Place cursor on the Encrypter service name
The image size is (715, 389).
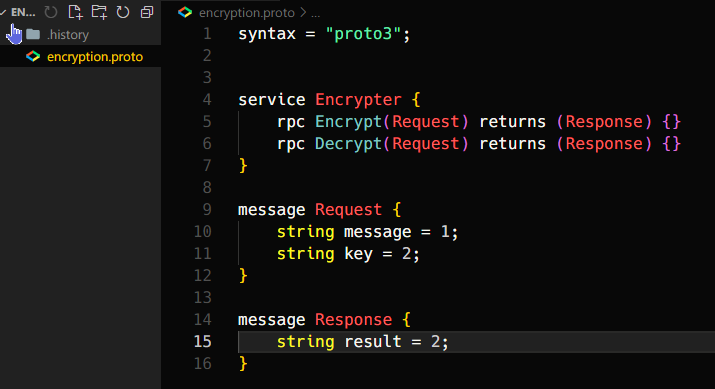pyautogui.click(x=358, y=99)
